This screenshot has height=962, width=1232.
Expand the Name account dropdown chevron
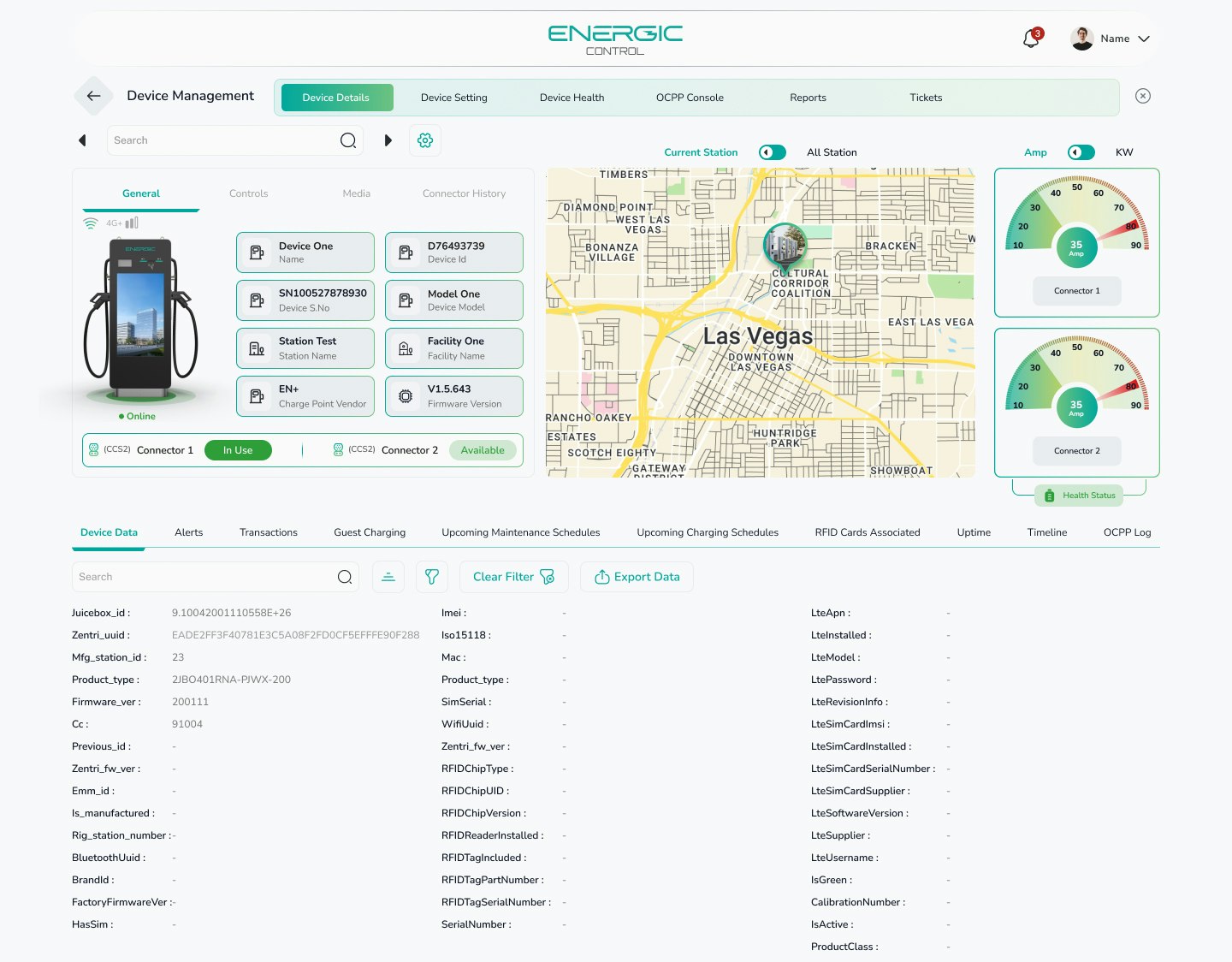click(x=1144, y=39)
